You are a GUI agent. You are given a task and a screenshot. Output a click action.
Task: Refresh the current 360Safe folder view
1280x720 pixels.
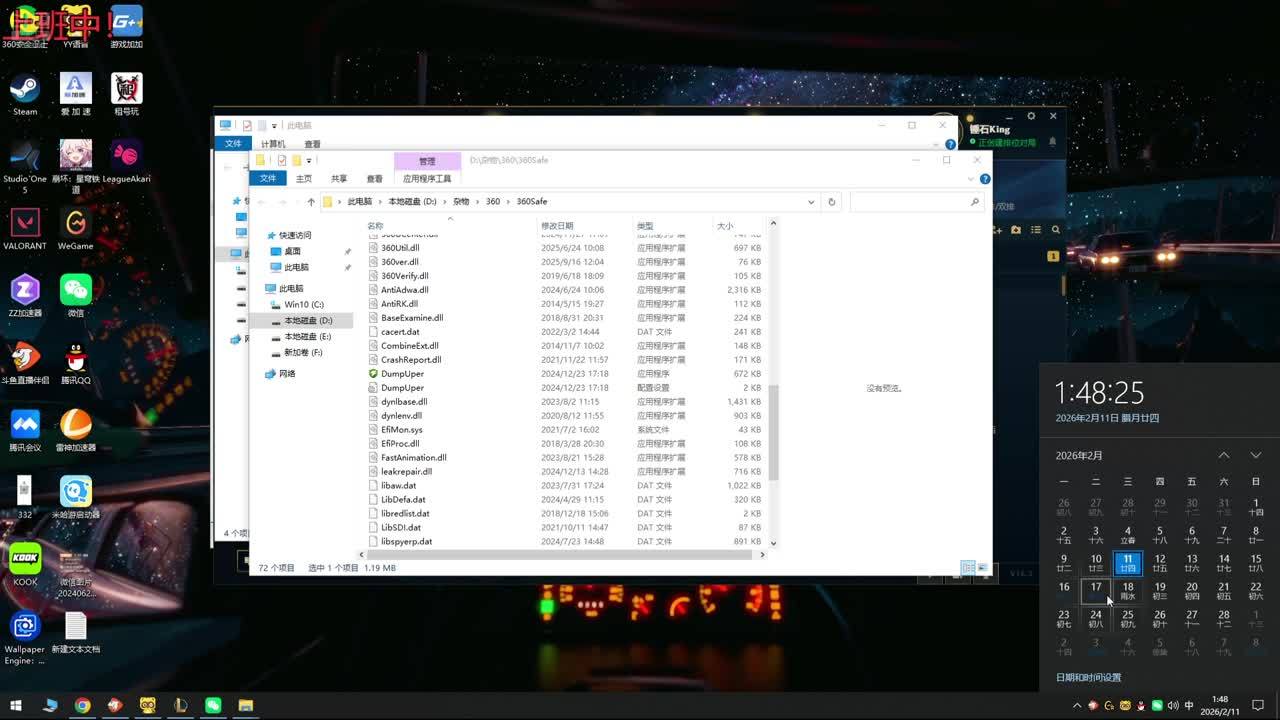coord(831,202)
